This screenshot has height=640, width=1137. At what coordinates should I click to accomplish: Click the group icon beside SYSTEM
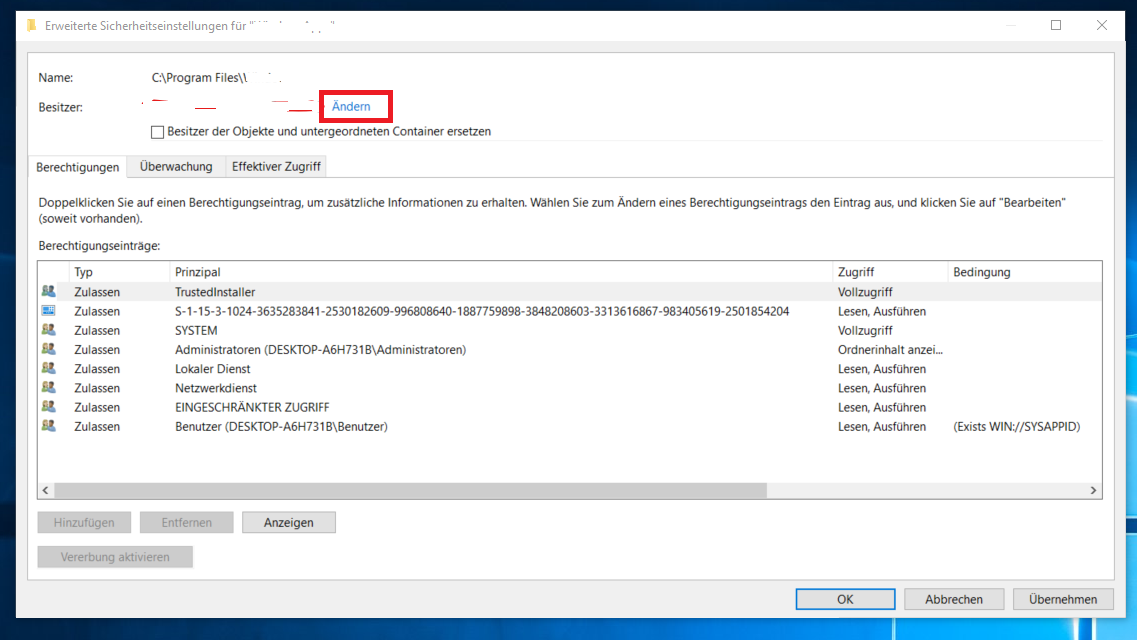(49, 330)
